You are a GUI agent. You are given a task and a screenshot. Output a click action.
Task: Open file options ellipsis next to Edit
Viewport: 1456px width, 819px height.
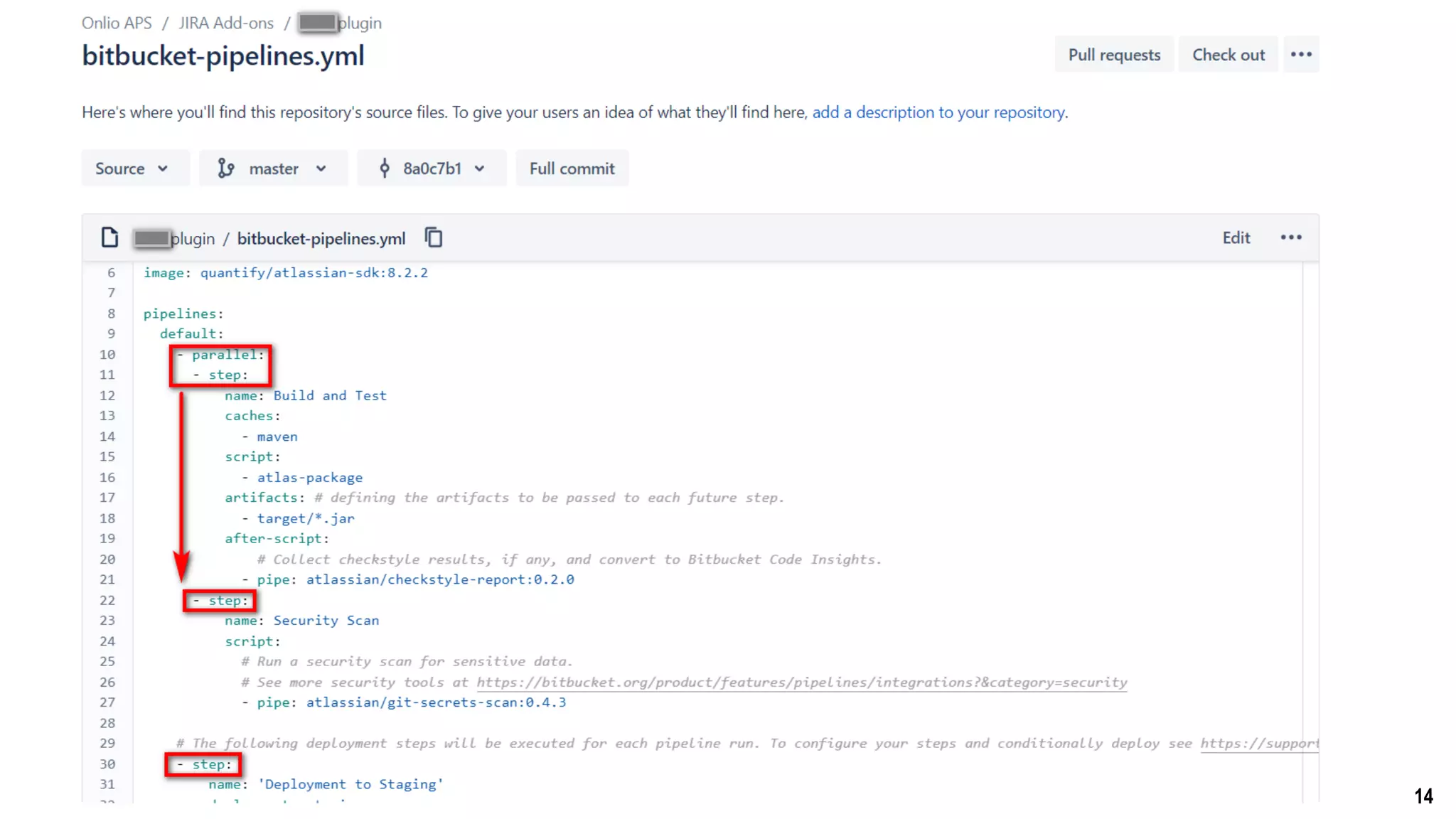point(1291,237)
